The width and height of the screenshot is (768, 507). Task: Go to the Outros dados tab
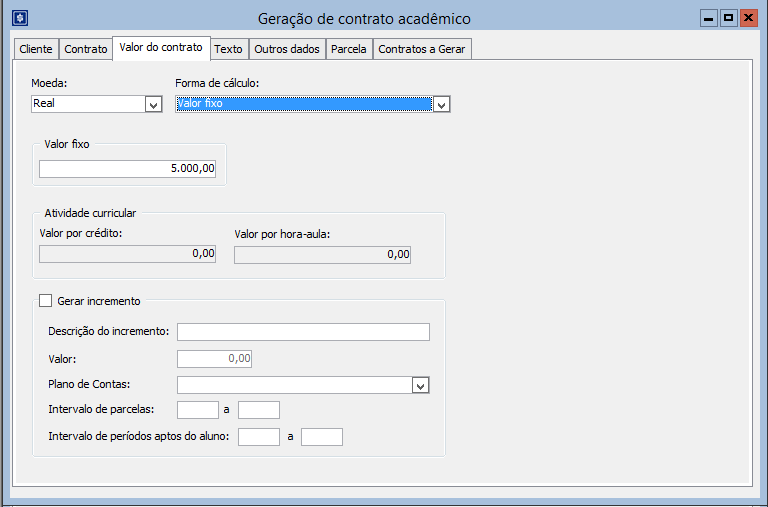coord(286,49)
